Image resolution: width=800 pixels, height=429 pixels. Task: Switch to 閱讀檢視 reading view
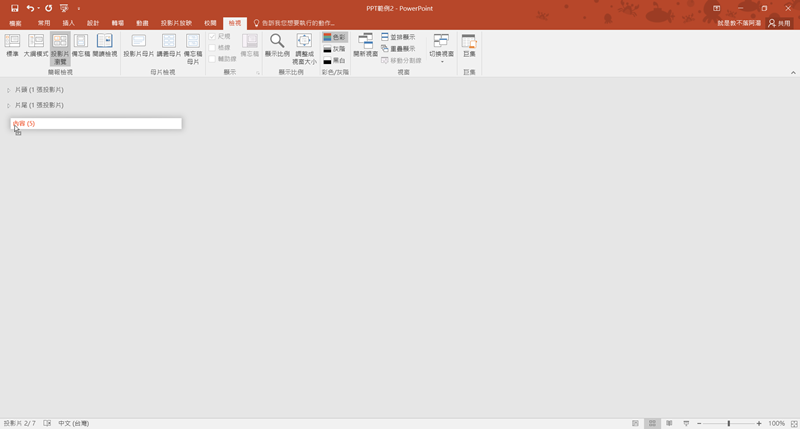[x=105, y=45]
